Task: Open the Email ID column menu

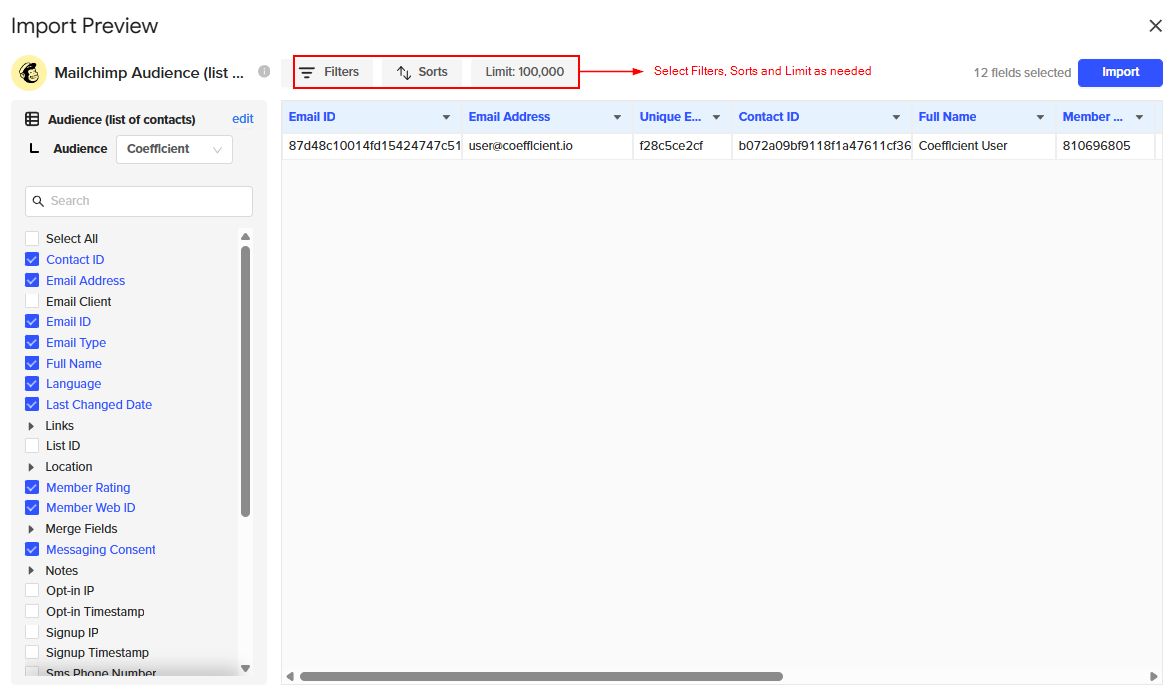Action: (446, 118)
